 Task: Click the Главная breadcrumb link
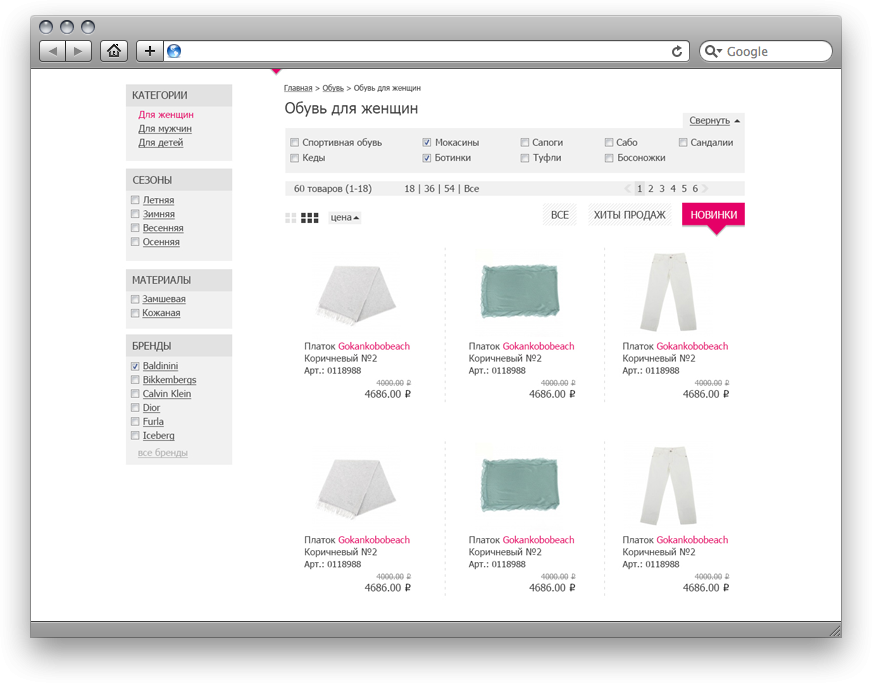(298, 88)
